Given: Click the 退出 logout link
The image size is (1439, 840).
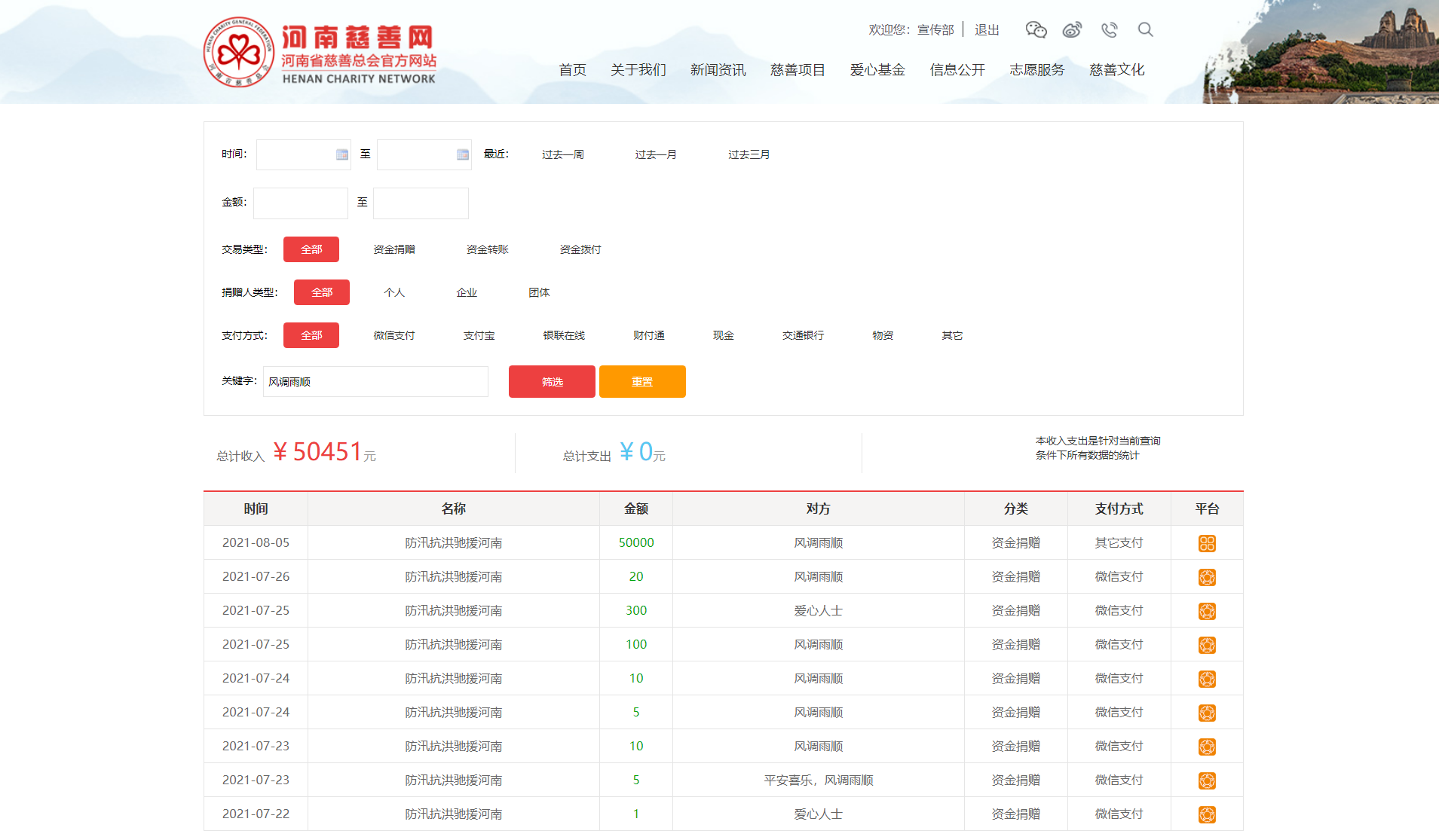Looking at the screenshot, I should 987,30.
